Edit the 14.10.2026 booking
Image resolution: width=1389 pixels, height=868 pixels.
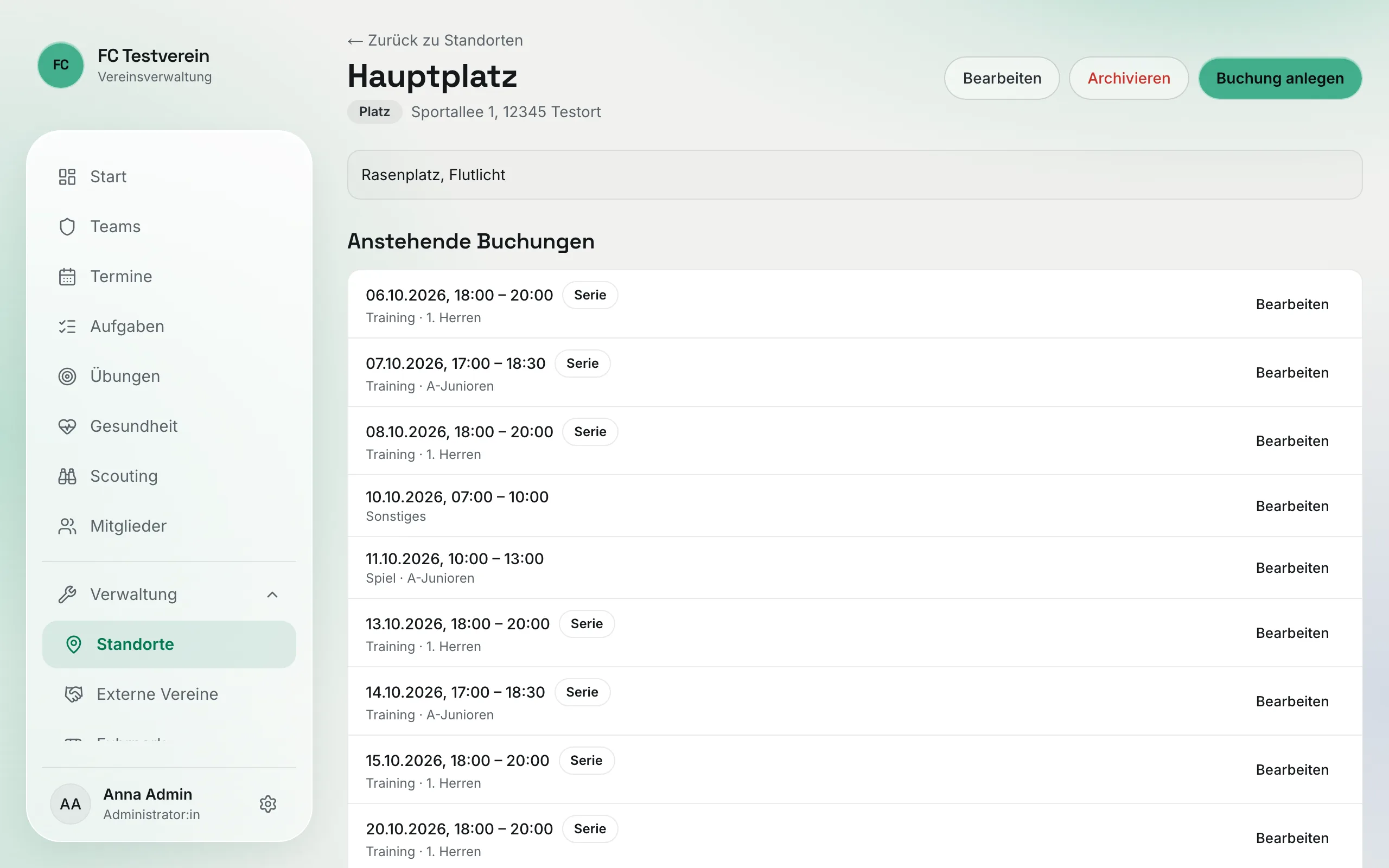click(x=1292, y=701)
